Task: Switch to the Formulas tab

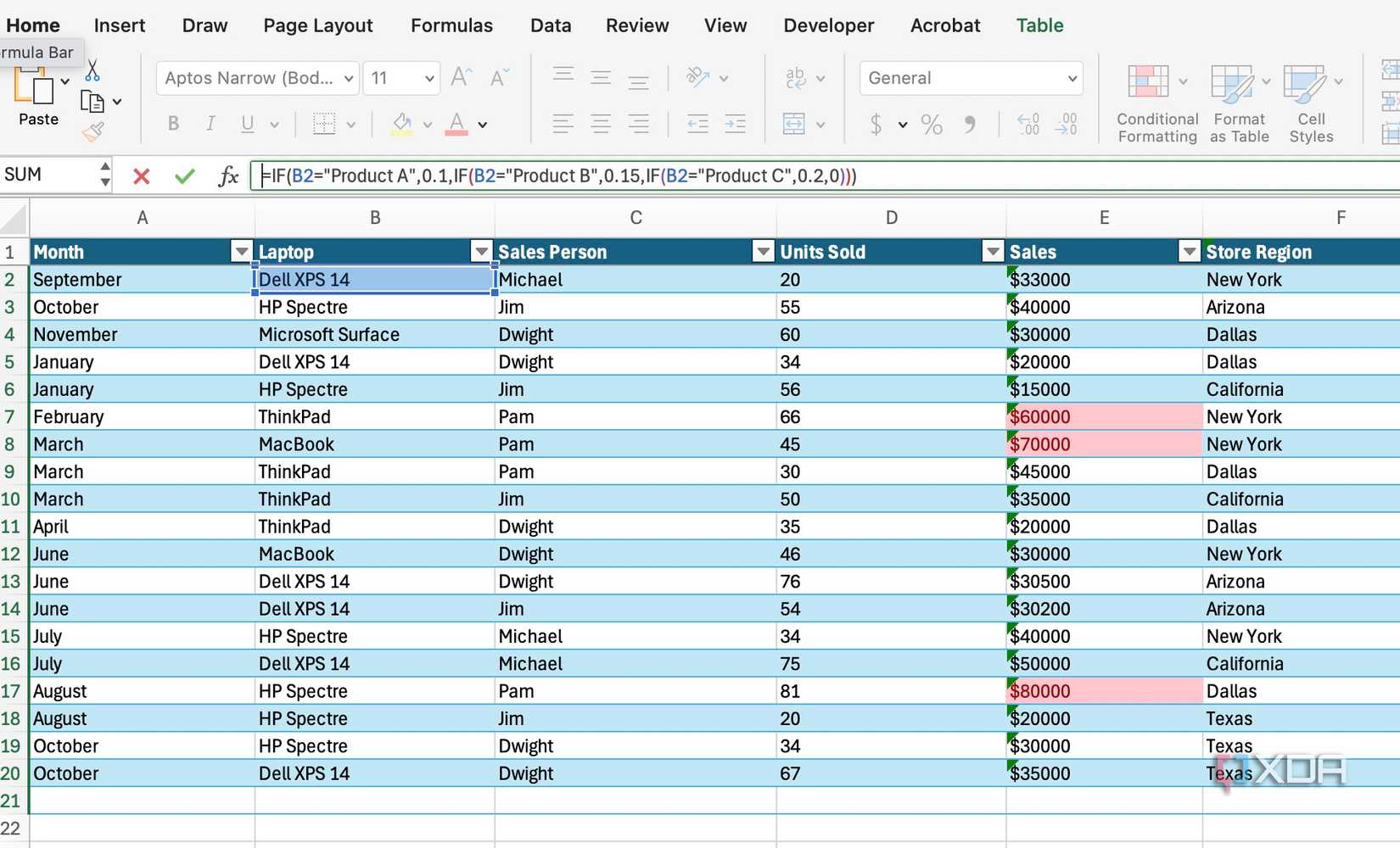Action: click(x=451, y=25)
